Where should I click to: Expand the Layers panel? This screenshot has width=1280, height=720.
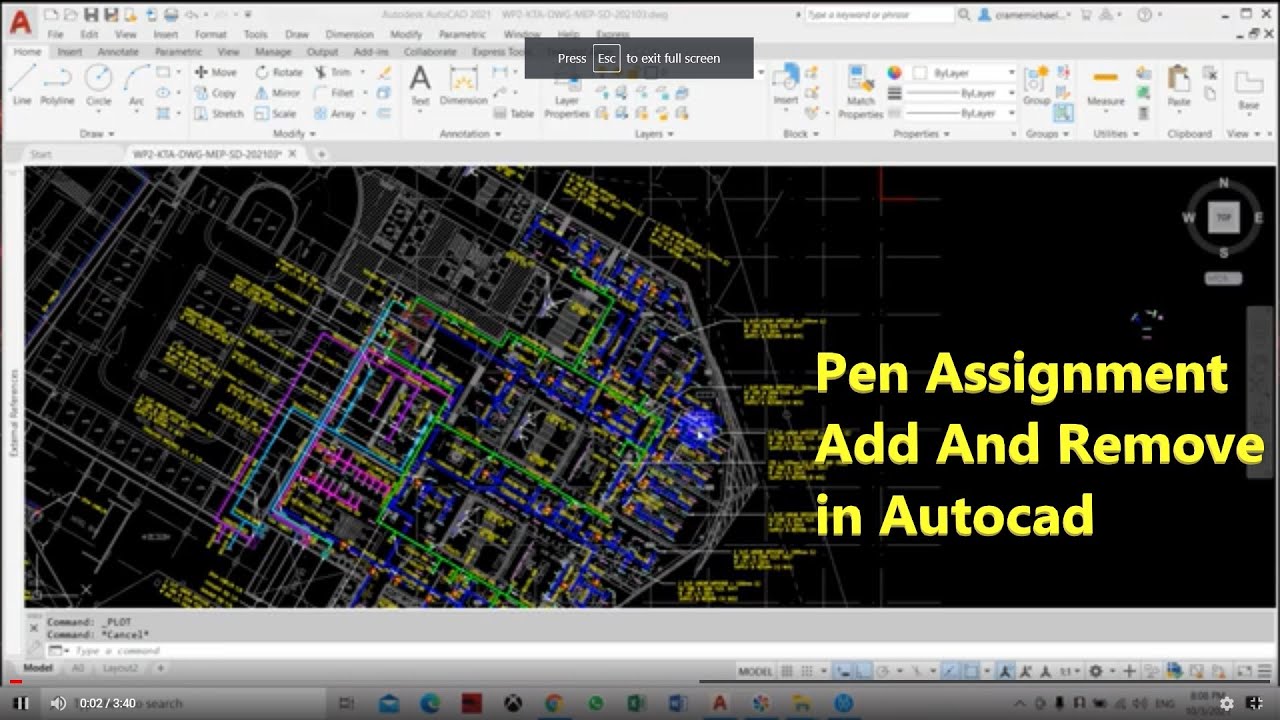[654, 133]
